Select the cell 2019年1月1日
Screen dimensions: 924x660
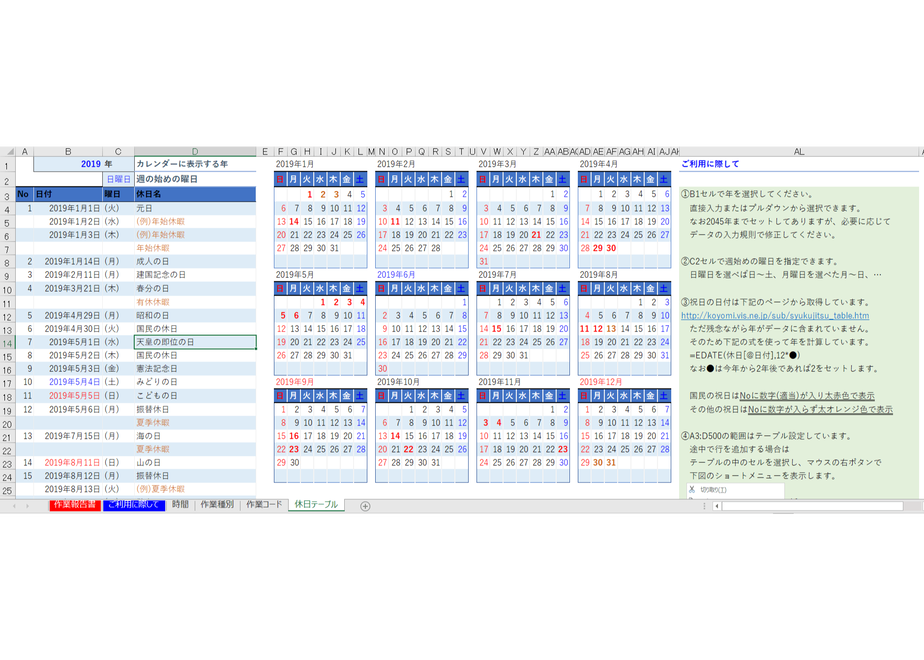point(68,209)
